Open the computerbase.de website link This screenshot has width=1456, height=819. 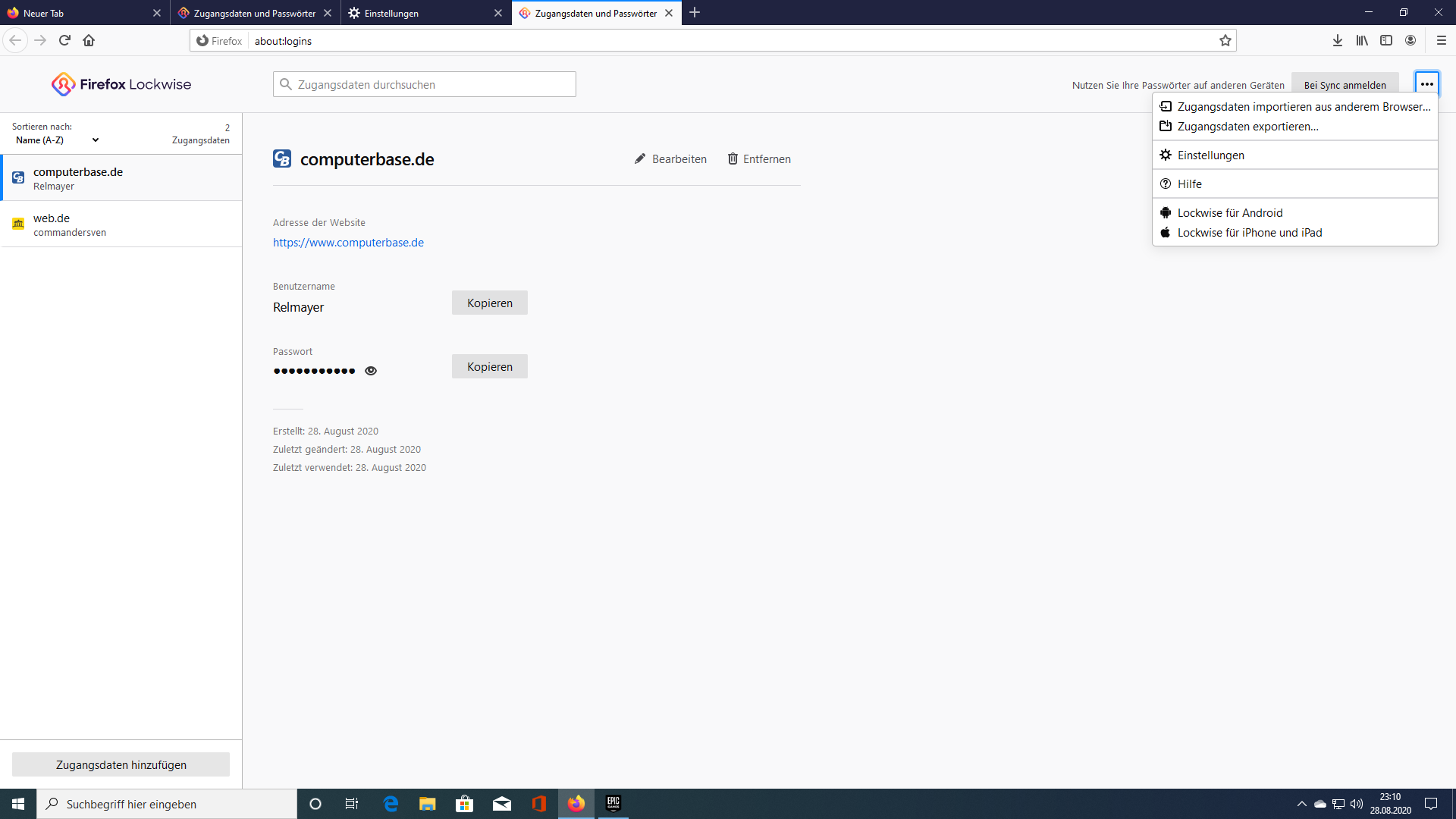point(348,243)
